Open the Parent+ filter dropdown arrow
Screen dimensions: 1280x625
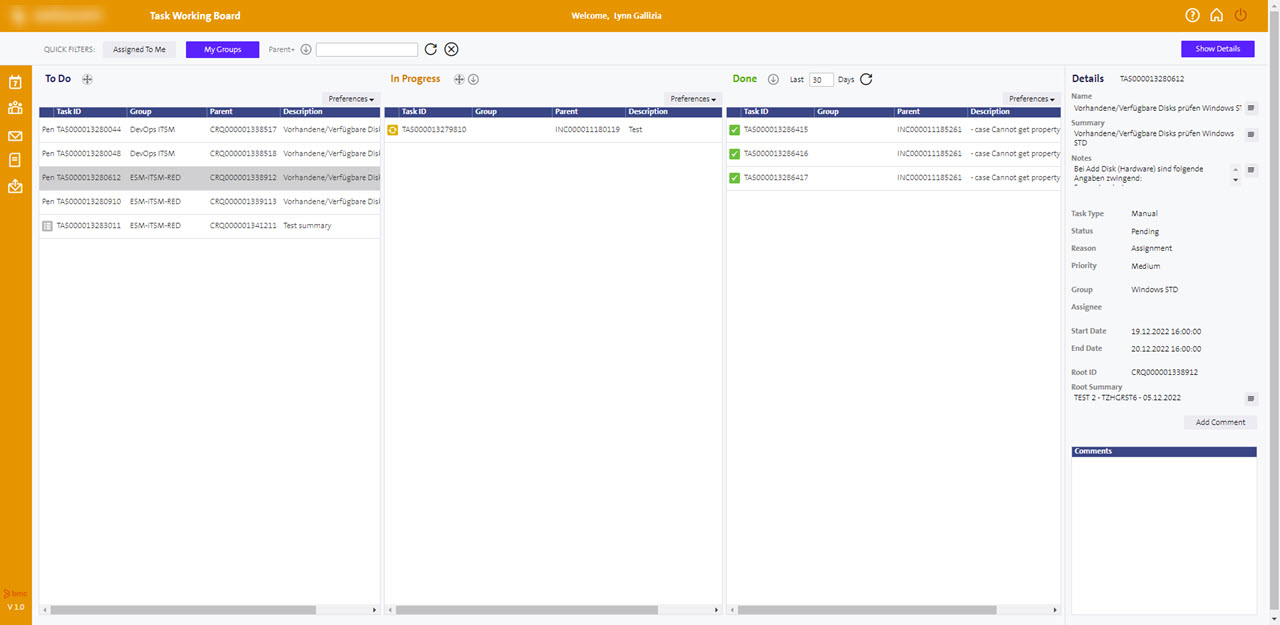(x=306, y=50)
